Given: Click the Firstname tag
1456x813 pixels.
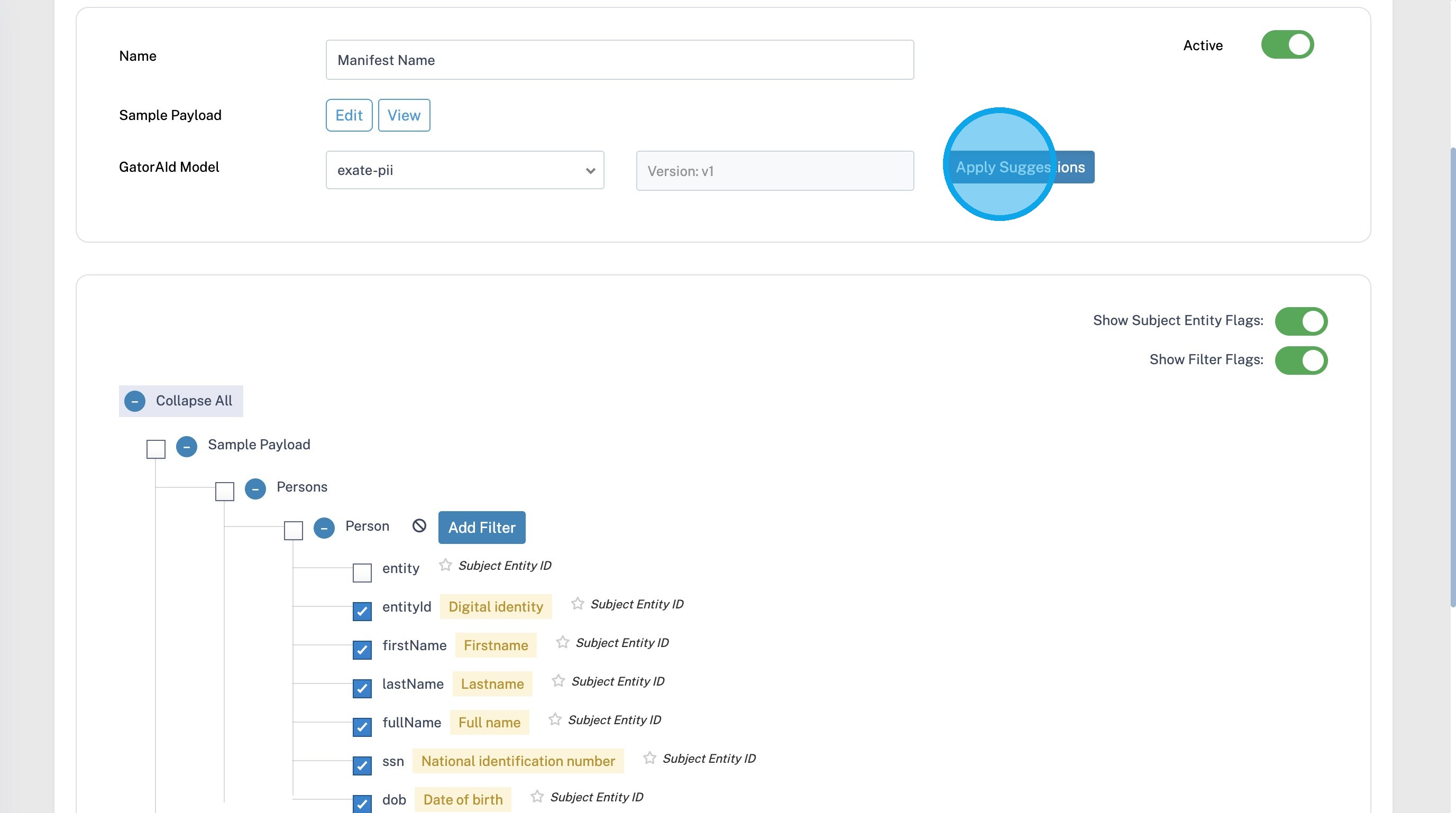Looking at the screenshot, I should pyautogui.click(x=496, y=645).
